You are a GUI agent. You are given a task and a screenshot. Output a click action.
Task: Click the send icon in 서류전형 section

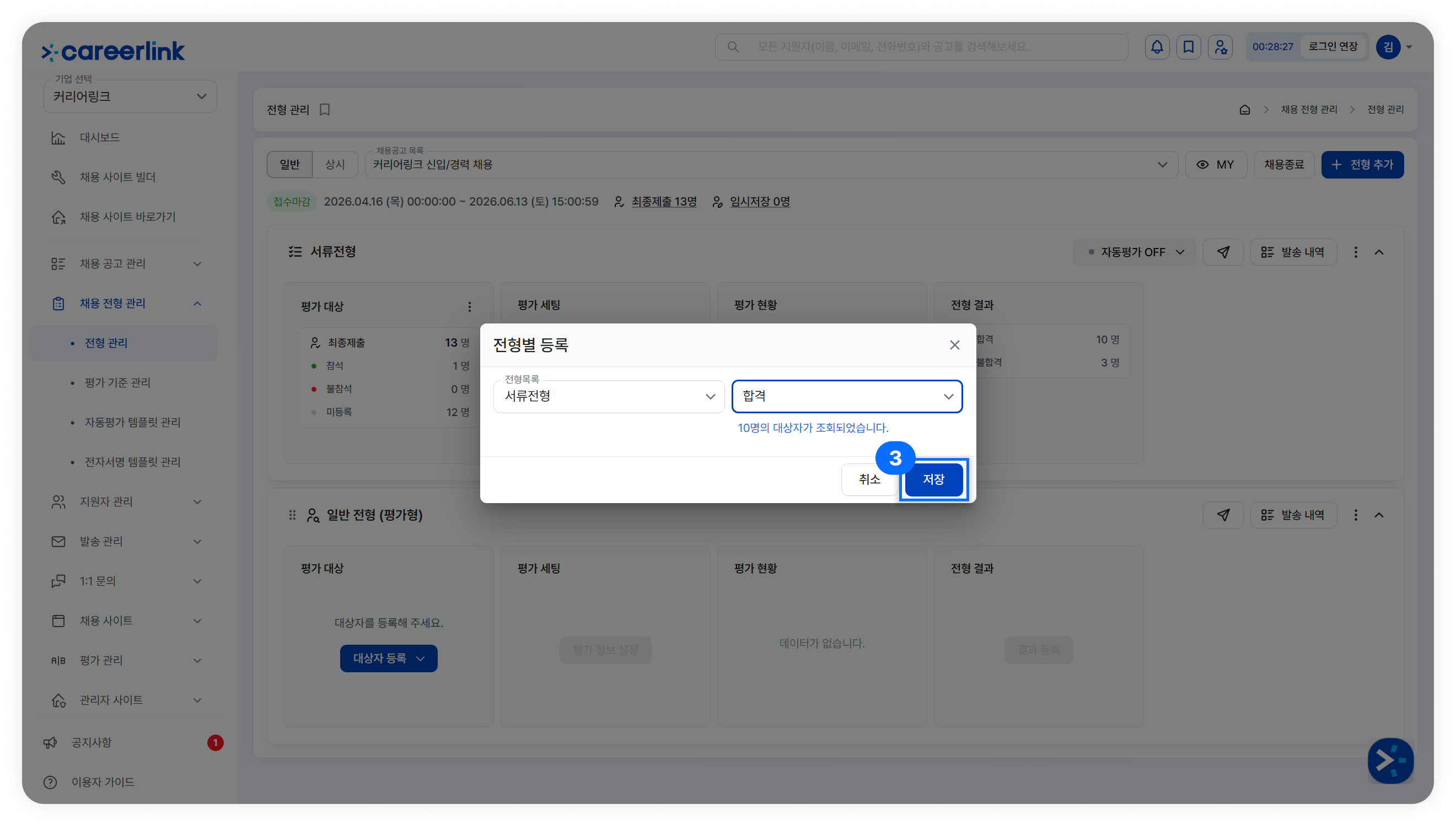(1223, 252)
